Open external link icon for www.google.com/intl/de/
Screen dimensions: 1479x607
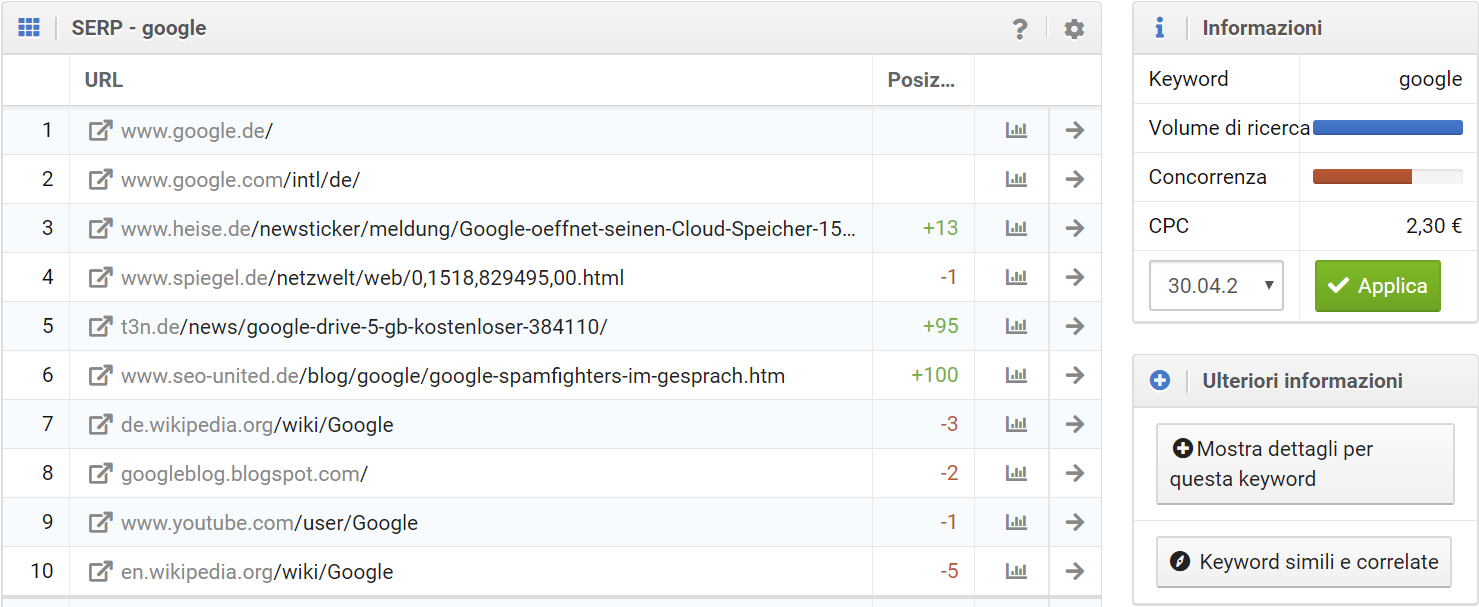(100, 179)
